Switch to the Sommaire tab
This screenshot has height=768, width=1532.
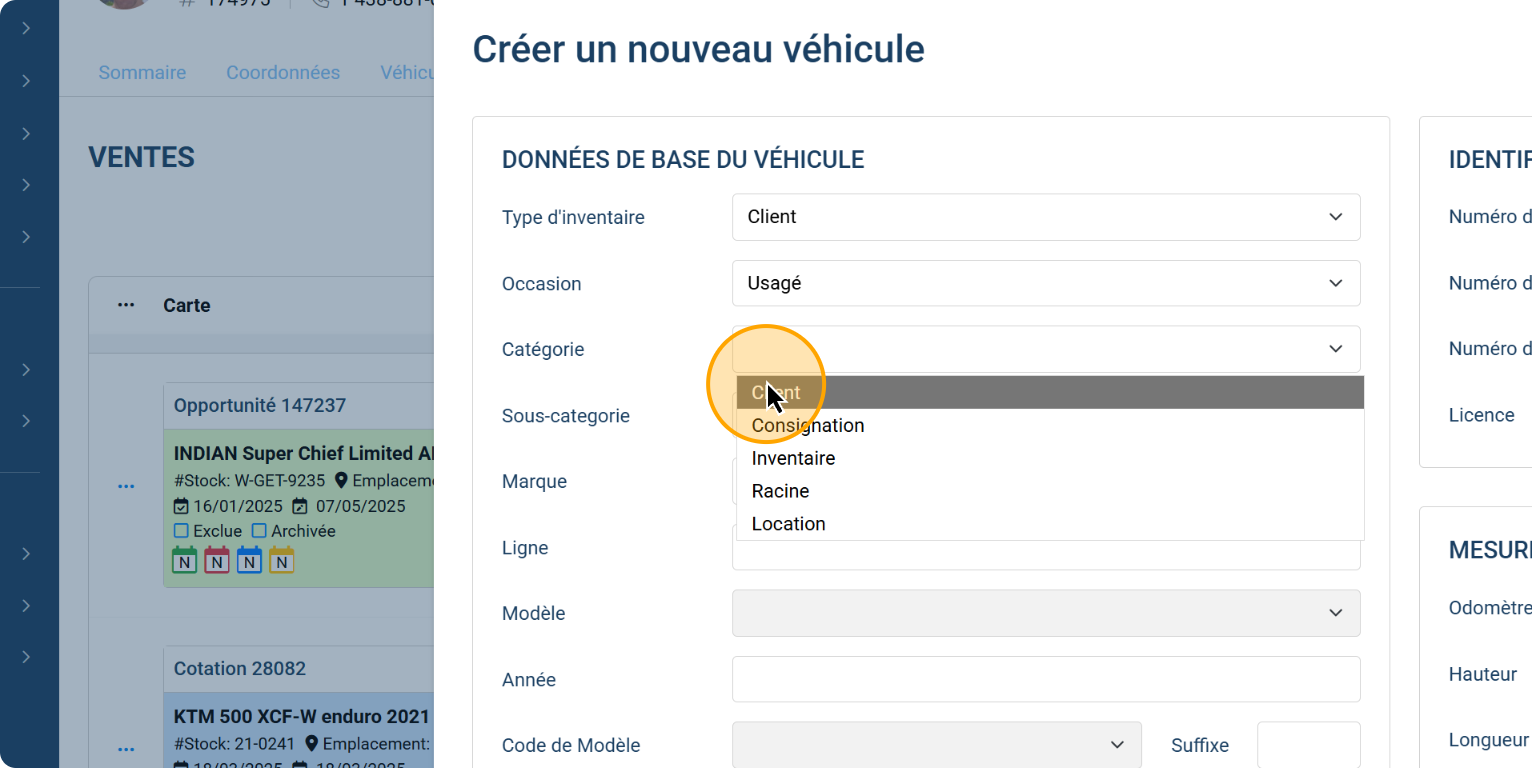[x=142, y=73]
